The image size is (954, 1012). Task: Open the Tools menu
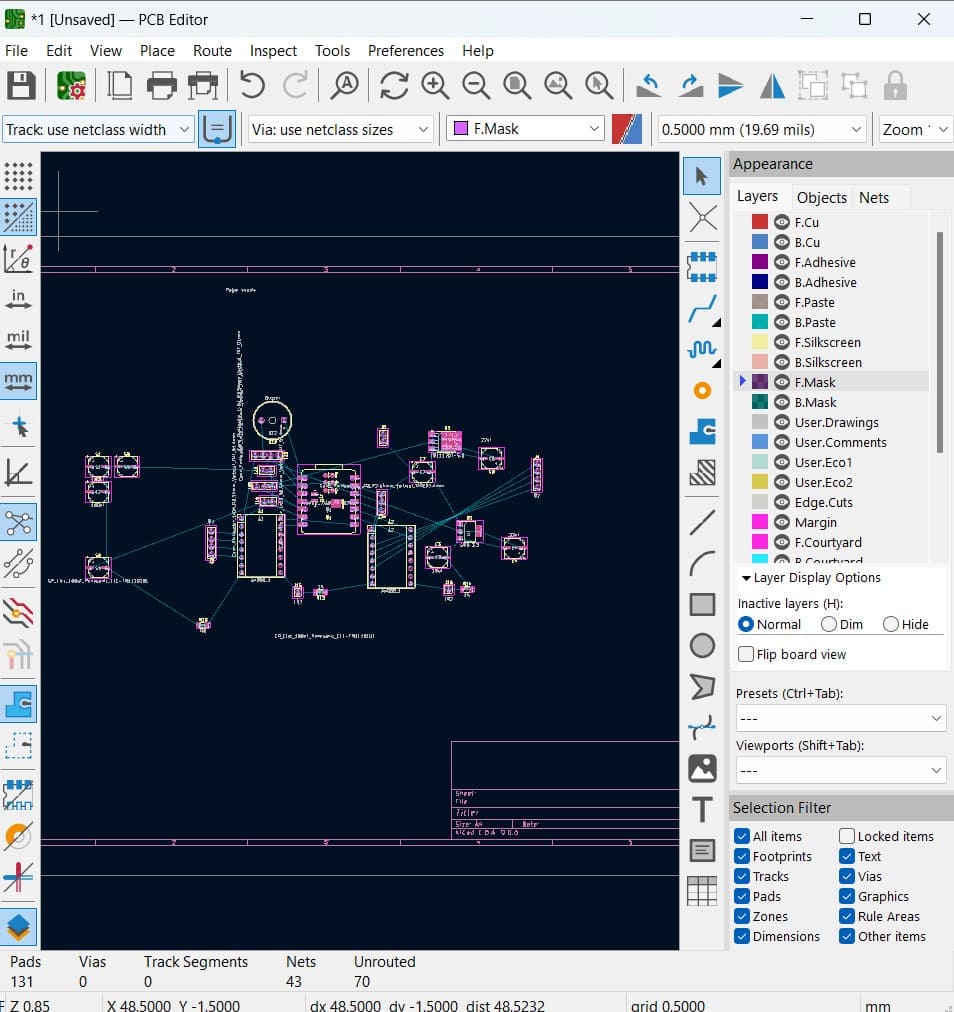(x=332, y=50)
